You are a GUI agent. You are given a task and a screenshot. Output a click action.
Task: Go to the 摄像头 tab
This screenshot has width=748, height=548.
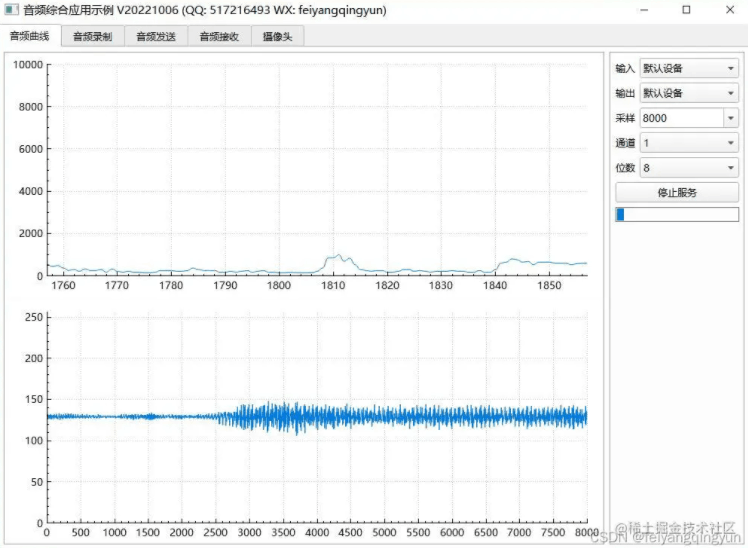coord(278,37)
